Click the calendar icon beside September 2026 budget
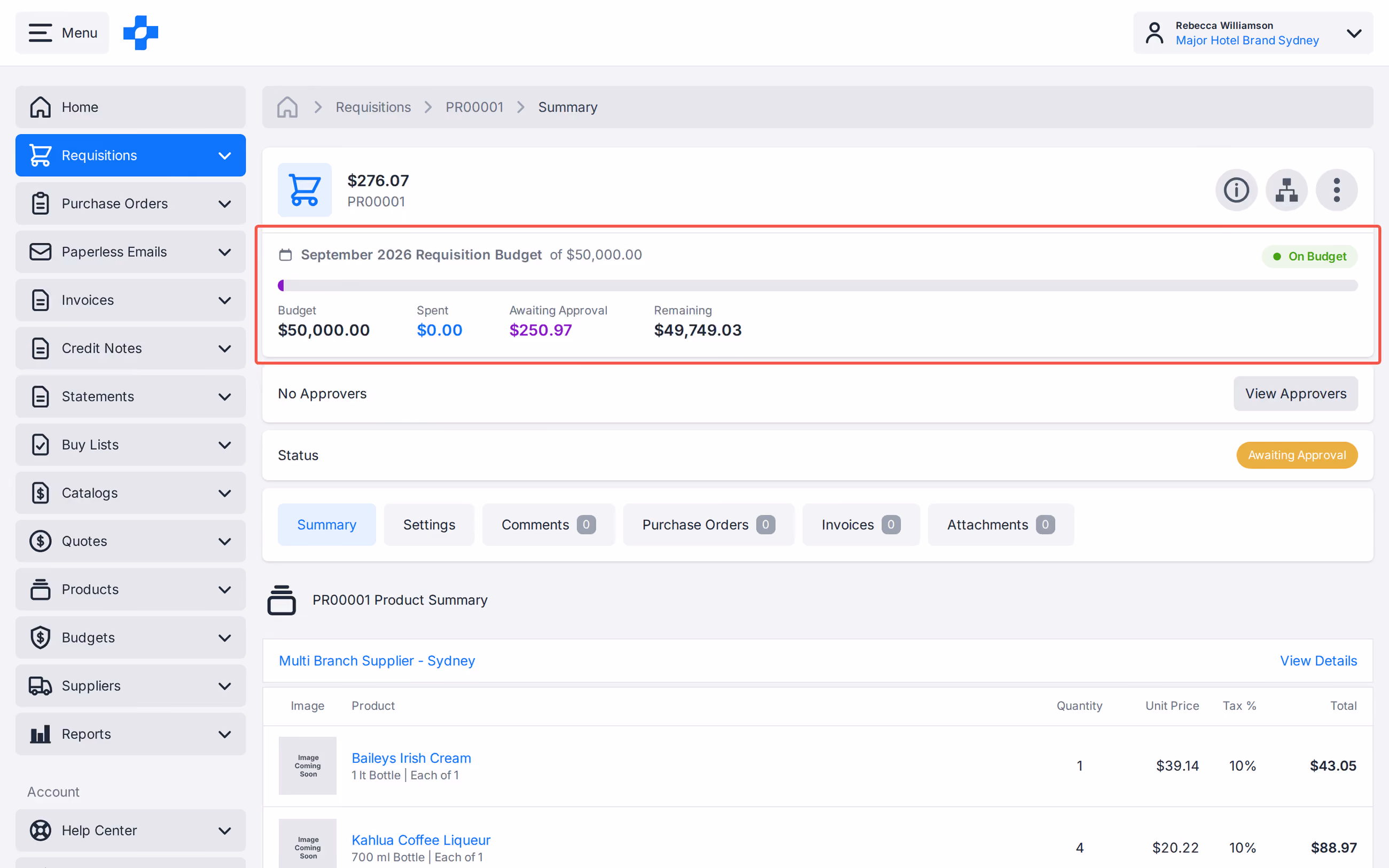 [285, 254]
